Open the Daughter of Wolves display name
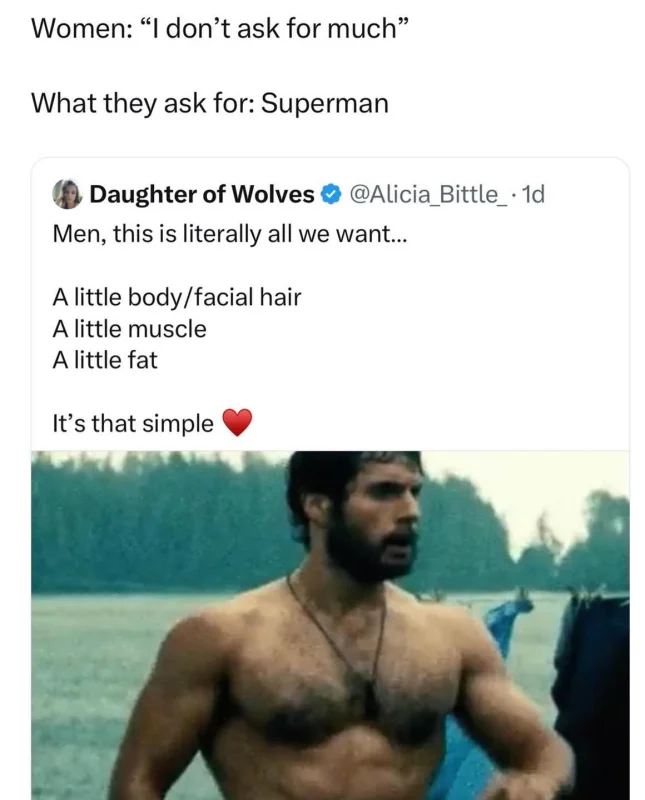The width and height of the screenshot is (645, 800). (x=202, y=194)
